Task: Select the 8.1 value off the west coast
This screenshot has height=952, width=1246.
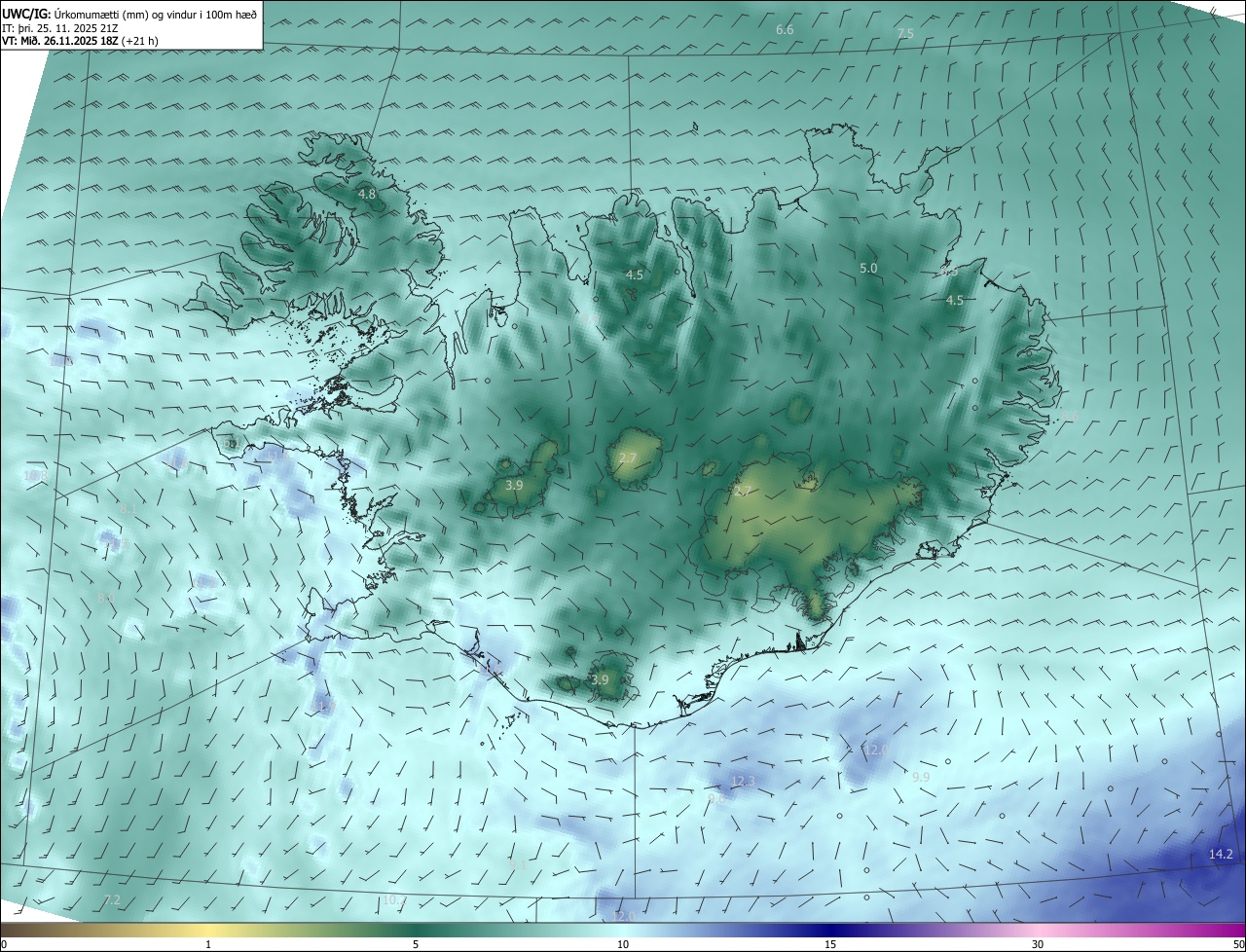Action: tap(128, 508)
